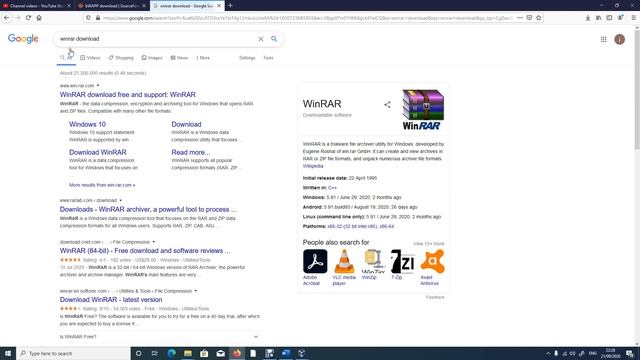
Task: Close the winrar download Google Search tab
Action: (219, 6)
